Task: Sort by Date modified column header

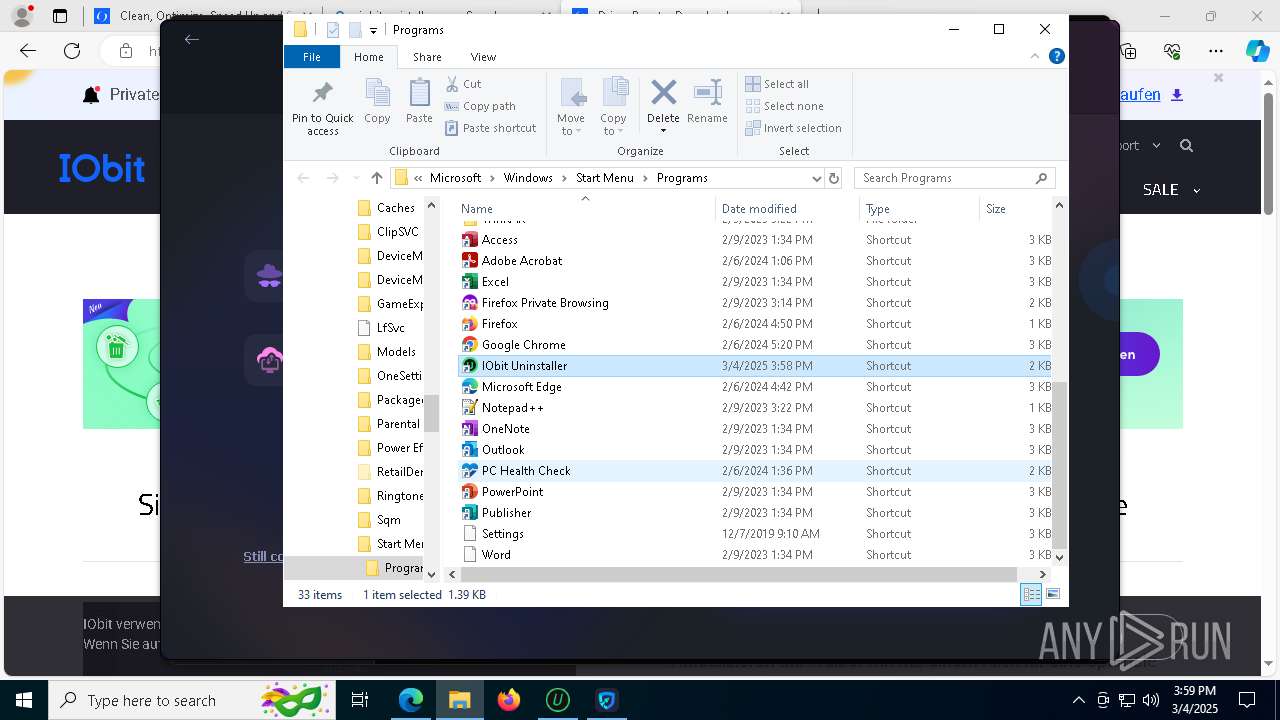Action: 787,209
